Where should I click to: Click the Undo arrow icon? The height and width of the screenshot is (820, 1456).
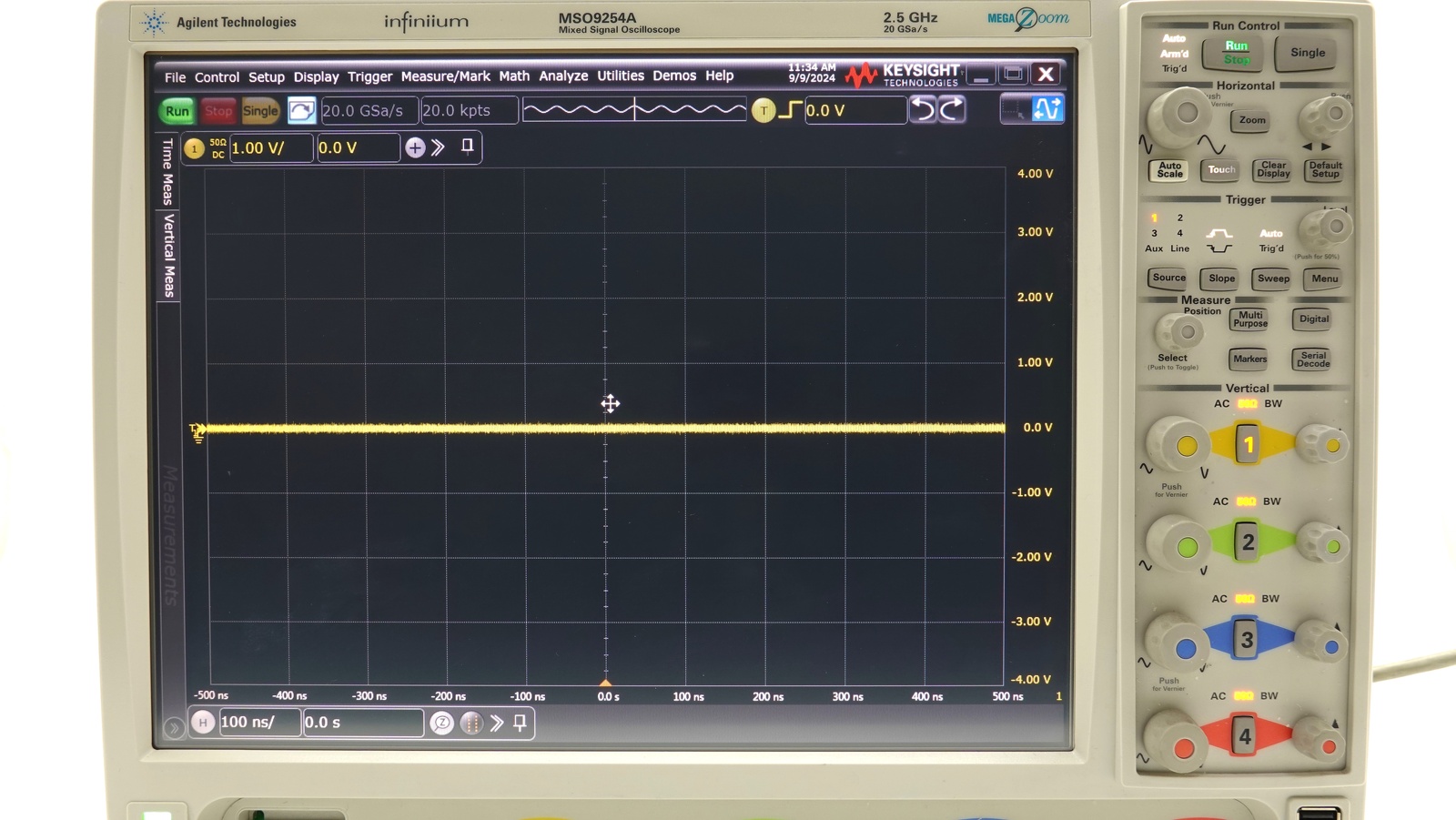[x=924, y=110]
